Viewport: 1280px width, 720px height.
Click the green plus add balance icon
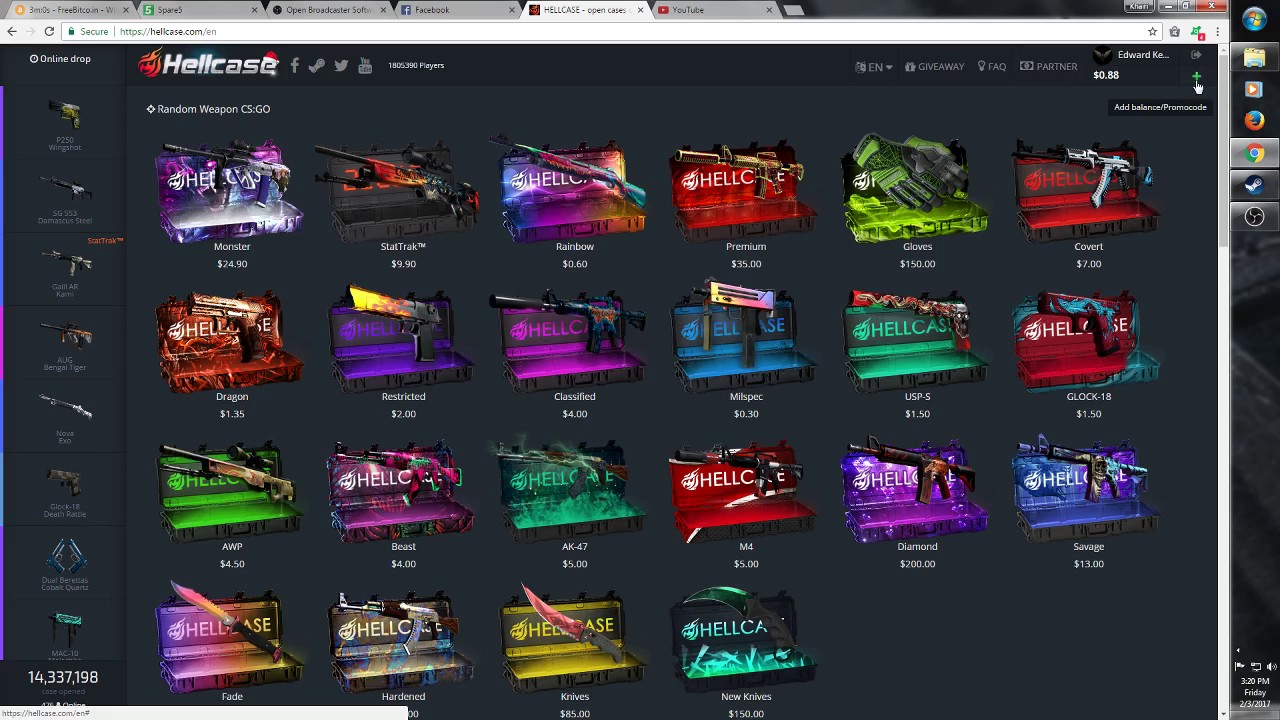[x=1196, y=77]
